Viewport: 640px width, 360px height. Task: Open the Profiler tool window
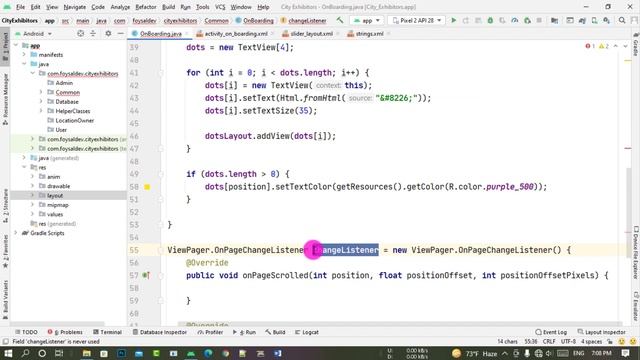(x=210, y=332)
